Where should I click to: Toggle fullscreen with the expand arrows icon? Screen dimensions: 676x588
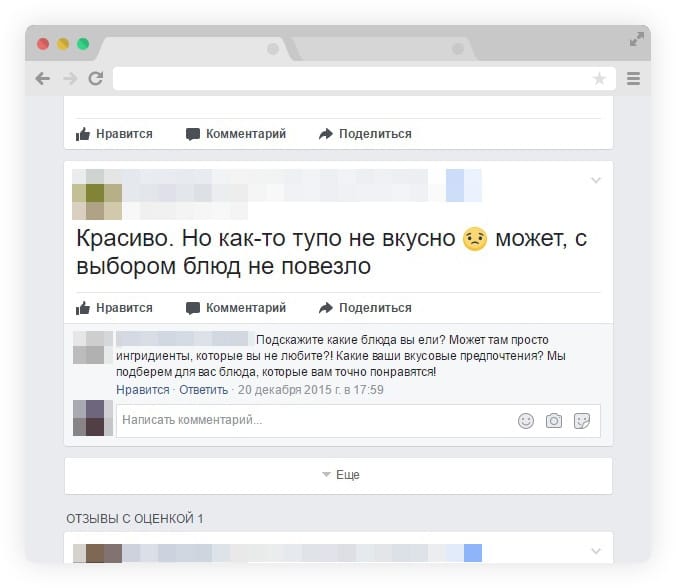637,40
